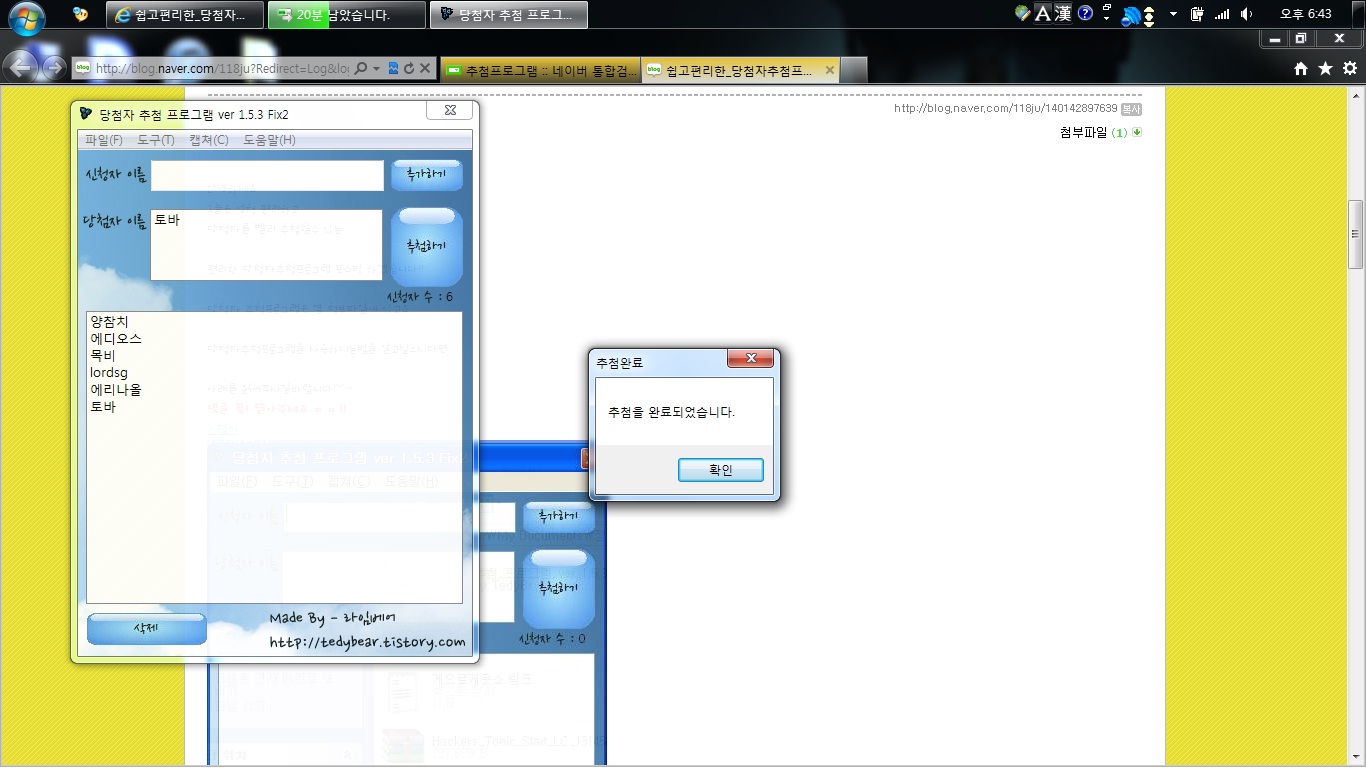
Task: Open Favorites with the star icon
Action: [x=1326, y=68]
